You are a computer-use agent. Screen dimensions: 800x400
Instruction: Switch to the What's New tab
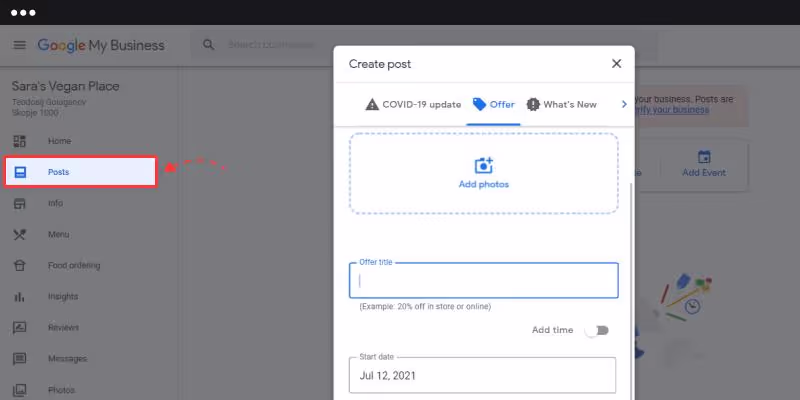(x=561, y=105)
